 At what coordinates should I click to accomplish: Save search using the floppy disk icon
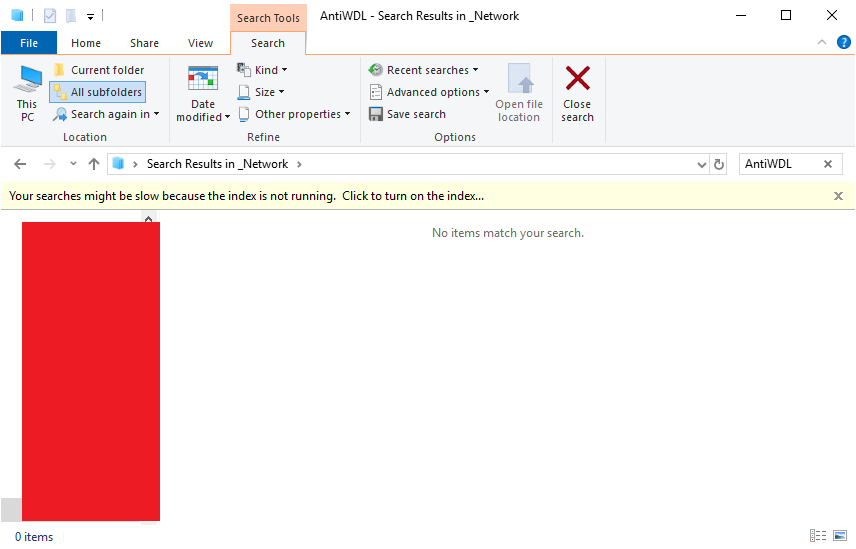(376, 114)
